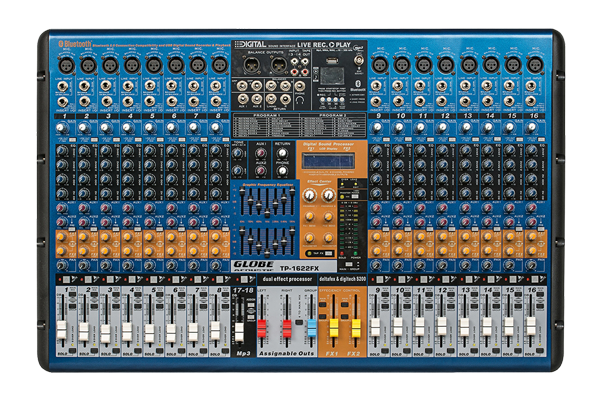The width and height of the screenshot is (600, 400).
Task: Click the USB port in LIVE REC PLAY section
Action: pos(332,60)
